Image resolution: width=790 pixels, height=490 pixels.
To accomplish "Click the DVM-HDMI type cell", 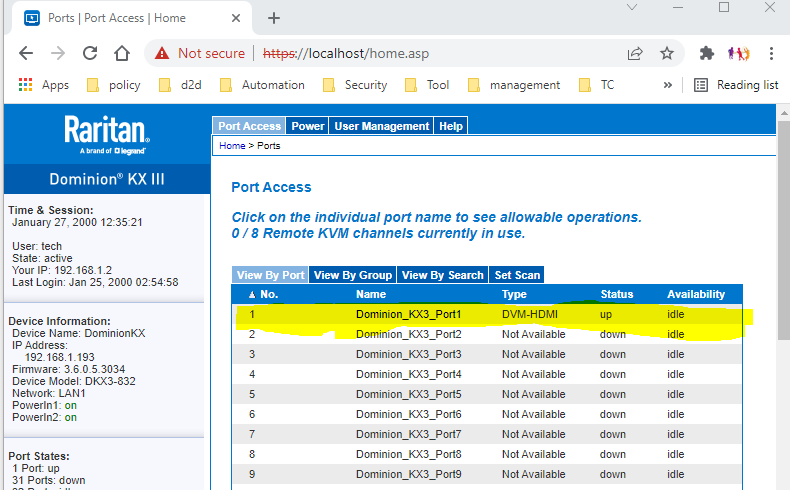I will click(x=530, y=314).
